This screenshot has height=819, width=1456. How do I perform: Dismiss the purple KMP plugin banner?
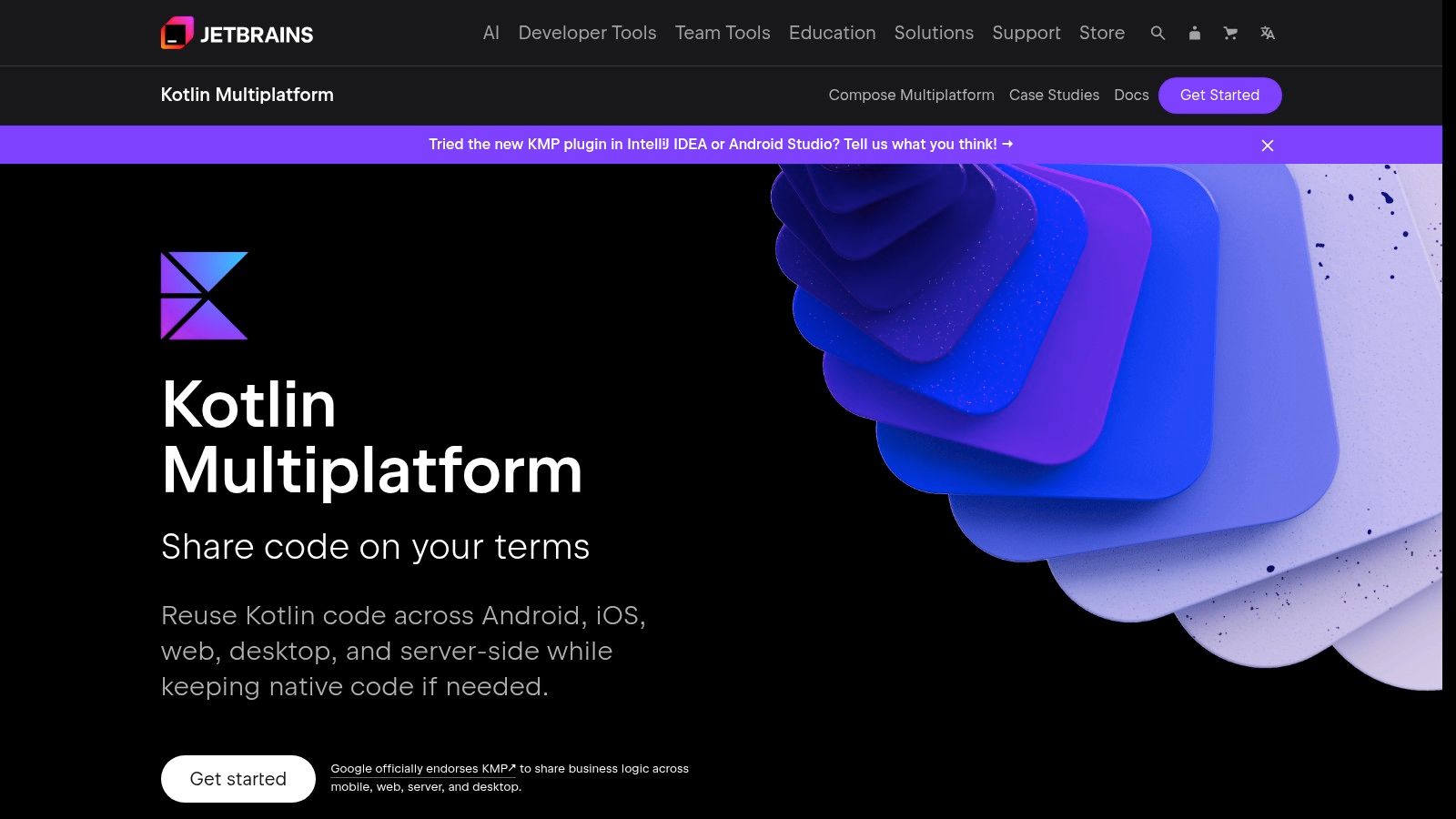1267,146
